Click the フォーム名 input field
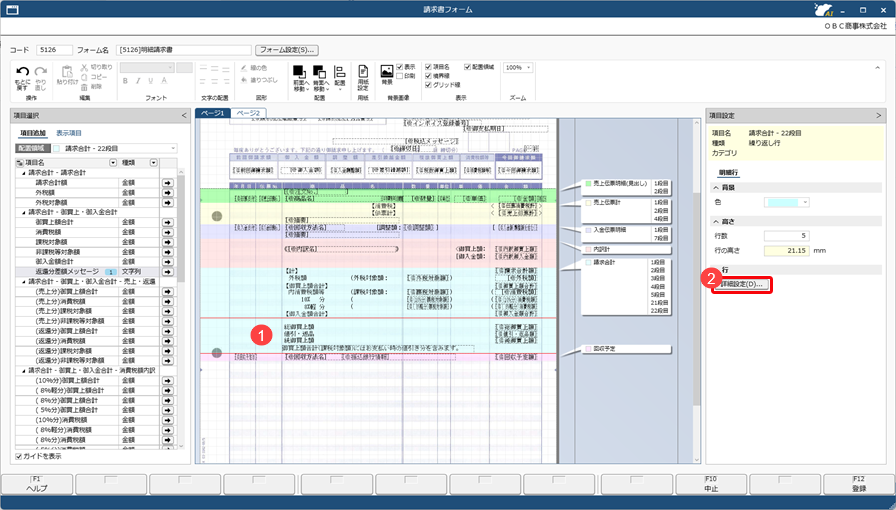 [183, 50]
